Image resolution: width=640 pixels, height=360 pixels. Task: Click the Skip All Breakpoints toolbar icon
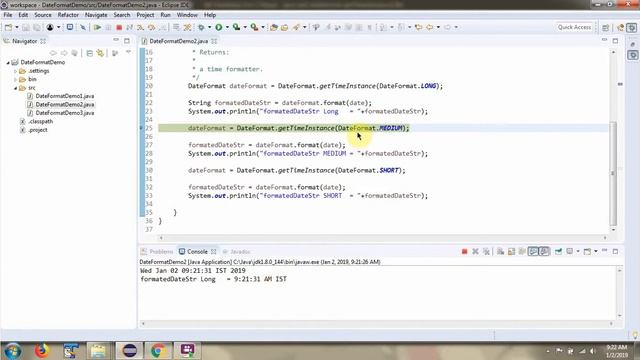tap(83, 27)
